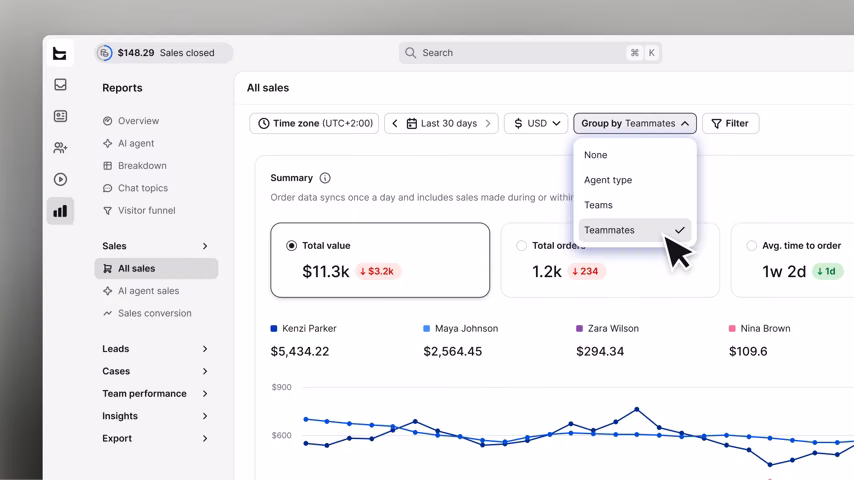This screenshot has height=480, width=854.
Task: Choose Agent type in Group by menu
Action: [x=635, y=180]
